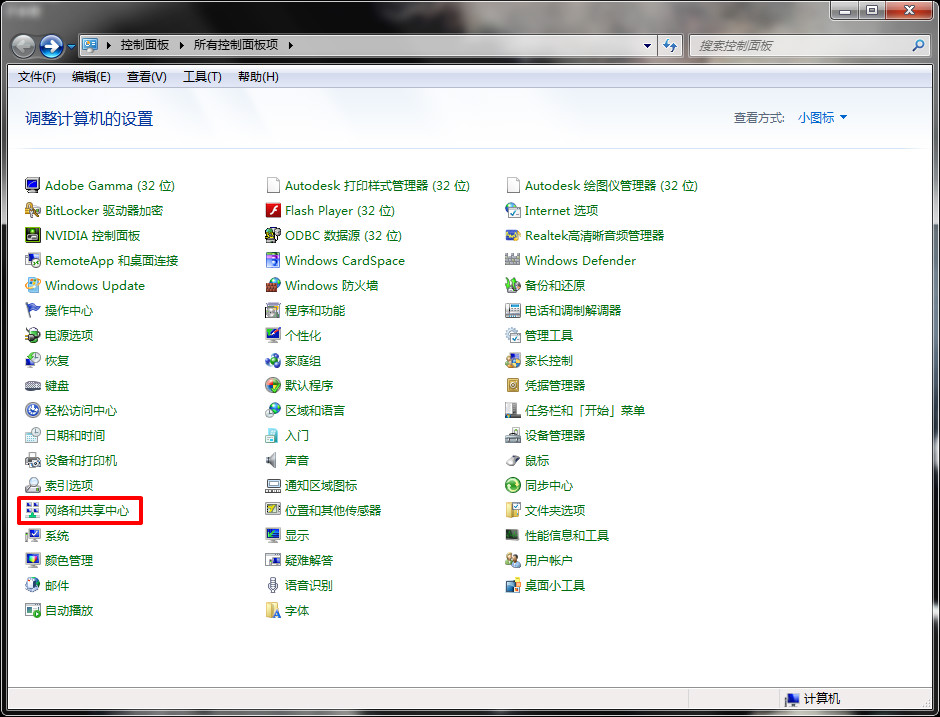Open the 文件夹选项 link
The image size is (940, 717).
(x=555, y=510)
